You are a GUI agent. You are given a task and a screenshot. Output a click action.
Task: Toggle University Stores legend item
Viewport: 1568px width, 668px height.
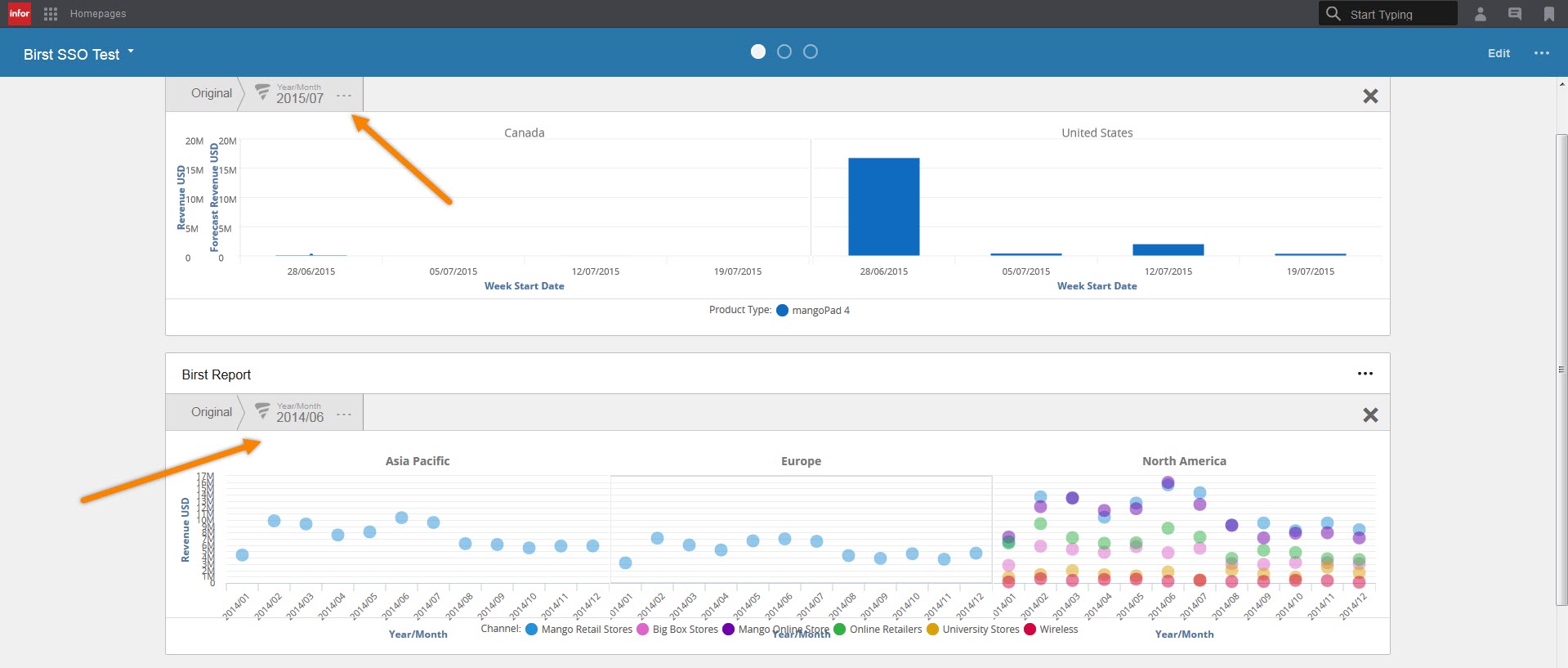(x=973, y=630)
